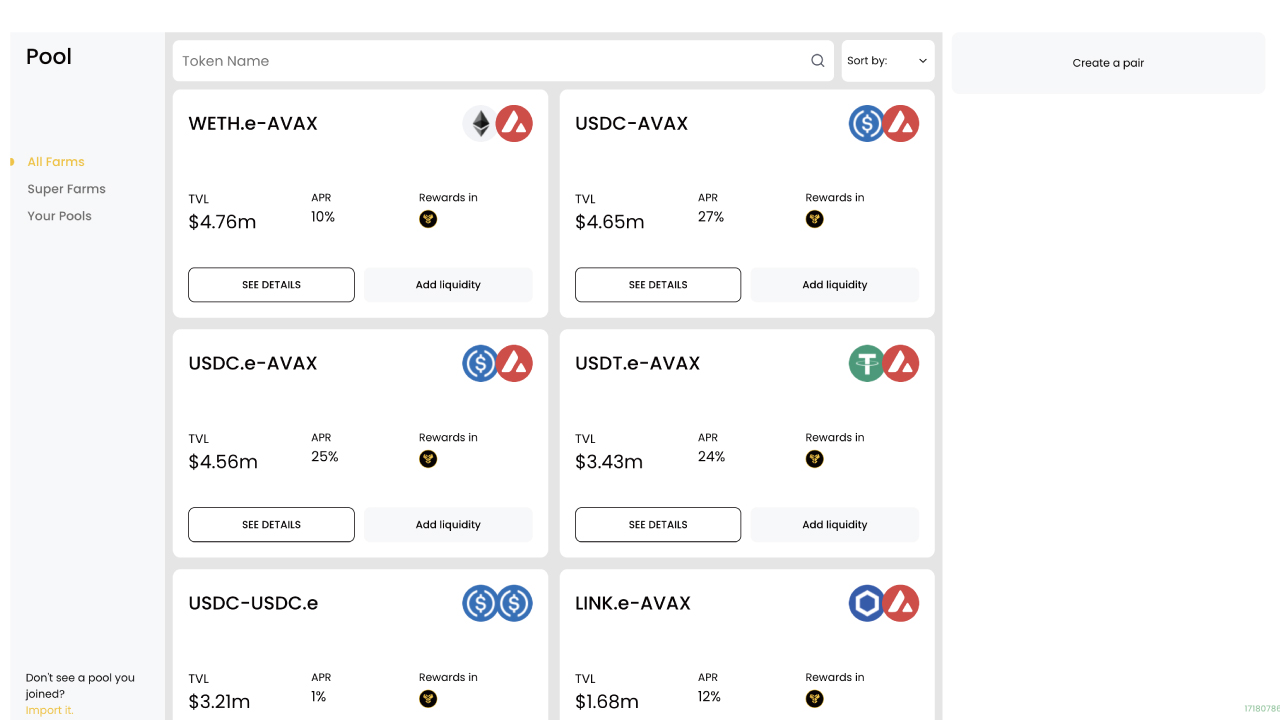Click the $1.68m TVL value
The image size is (1280, 720).
point(607,702)
